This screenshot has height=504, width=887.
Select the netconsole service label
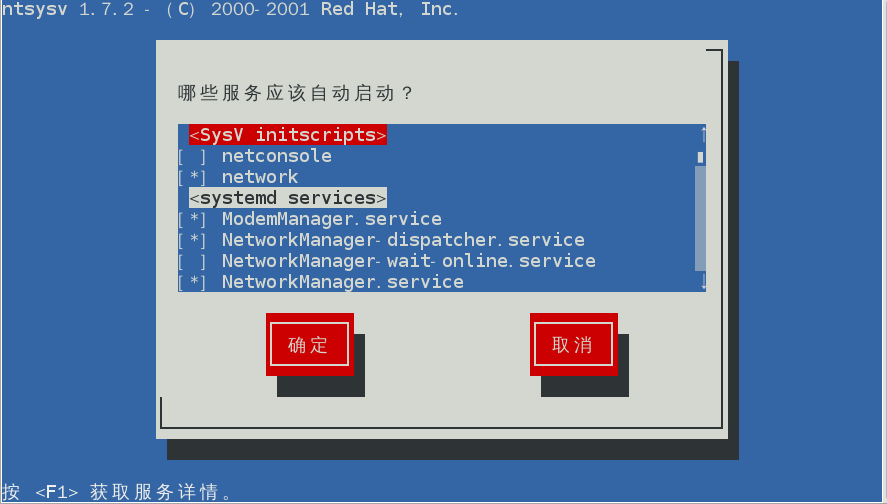click(x=277, y=156)
